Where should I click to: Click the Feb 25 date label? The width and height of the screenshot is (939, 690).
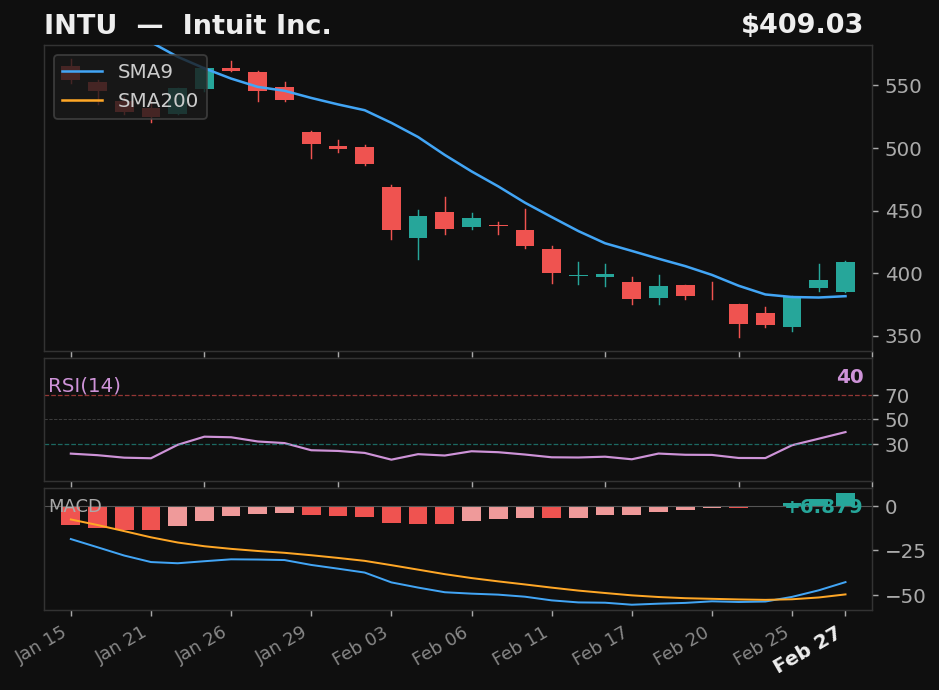pyautogui.click(x=761, y=644)
